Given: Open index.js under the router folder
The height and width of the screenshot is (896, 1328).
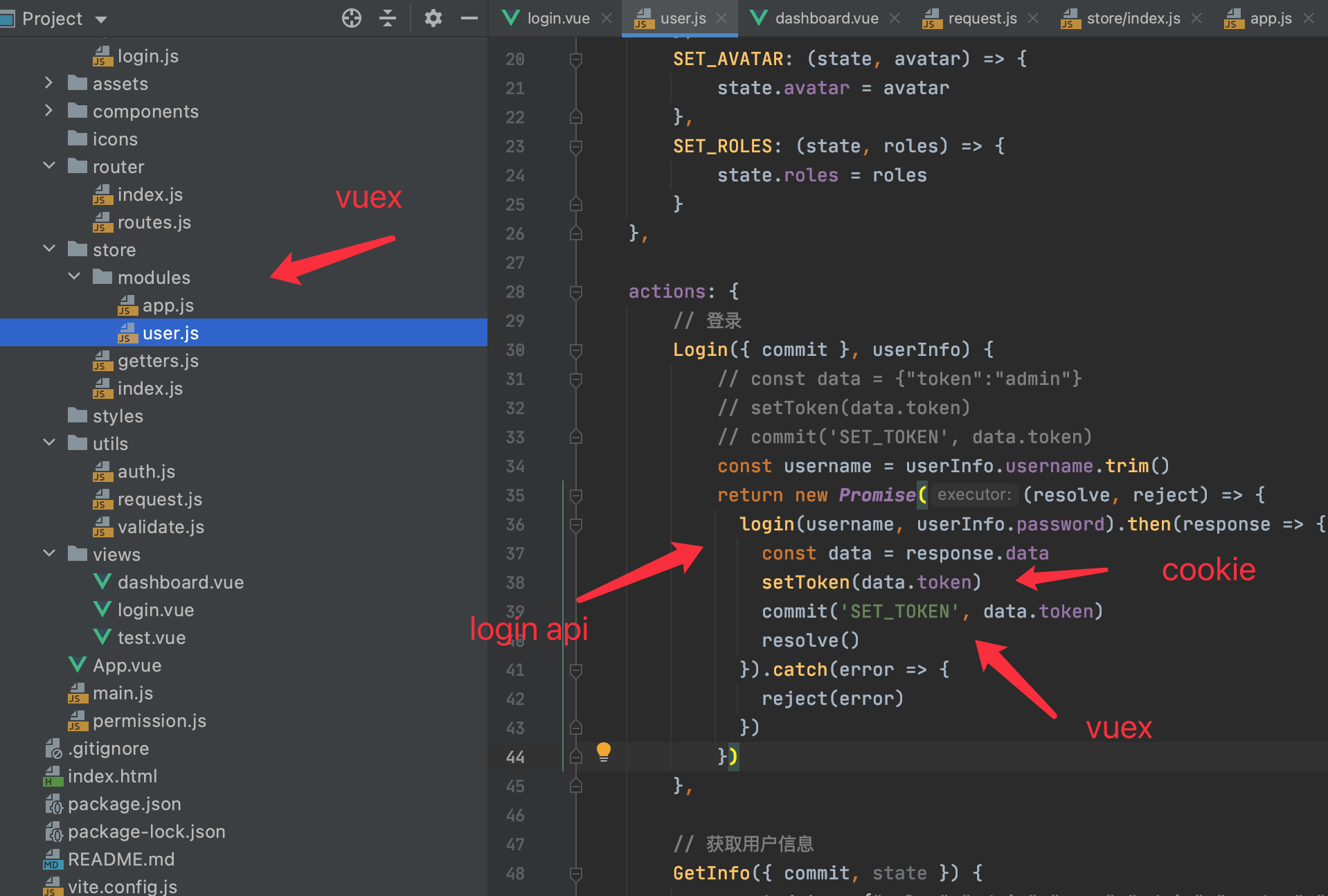Looking at the screenshot, I should 138,195.
